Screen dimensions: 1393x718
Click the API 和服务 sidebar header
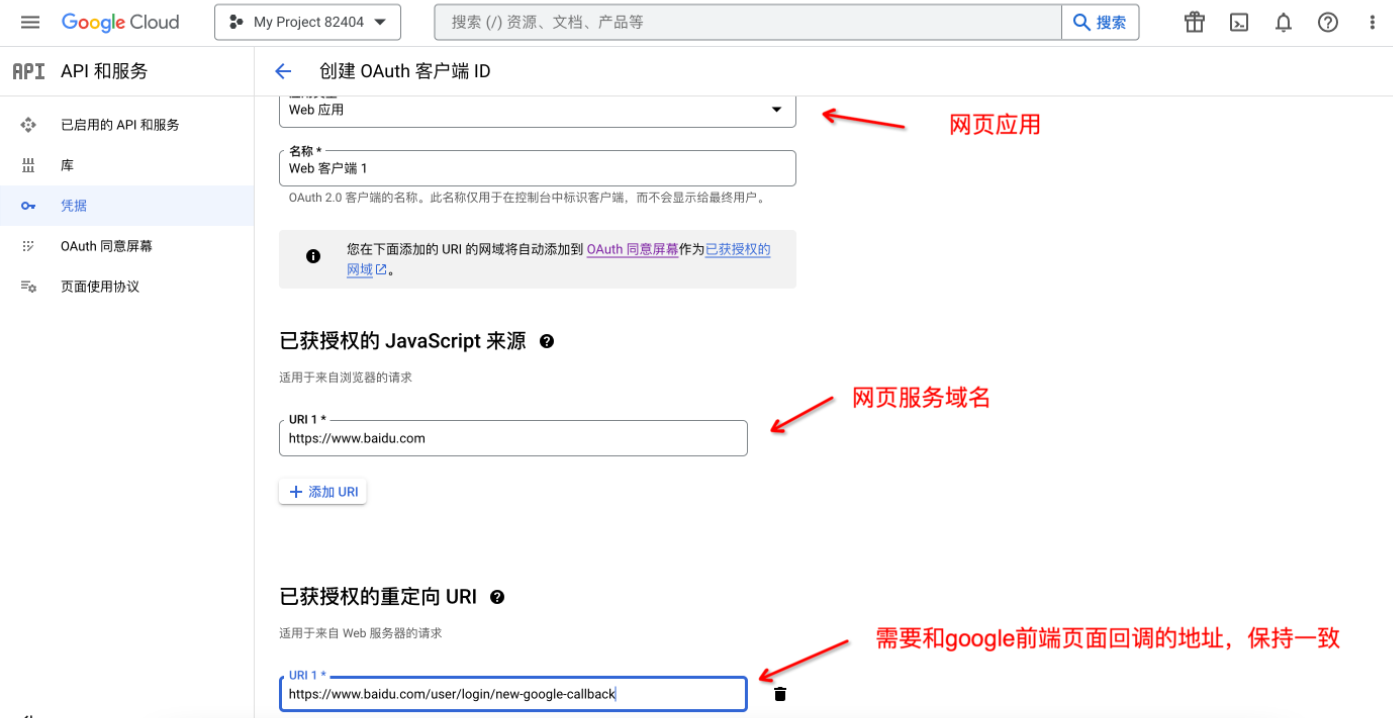104,71
